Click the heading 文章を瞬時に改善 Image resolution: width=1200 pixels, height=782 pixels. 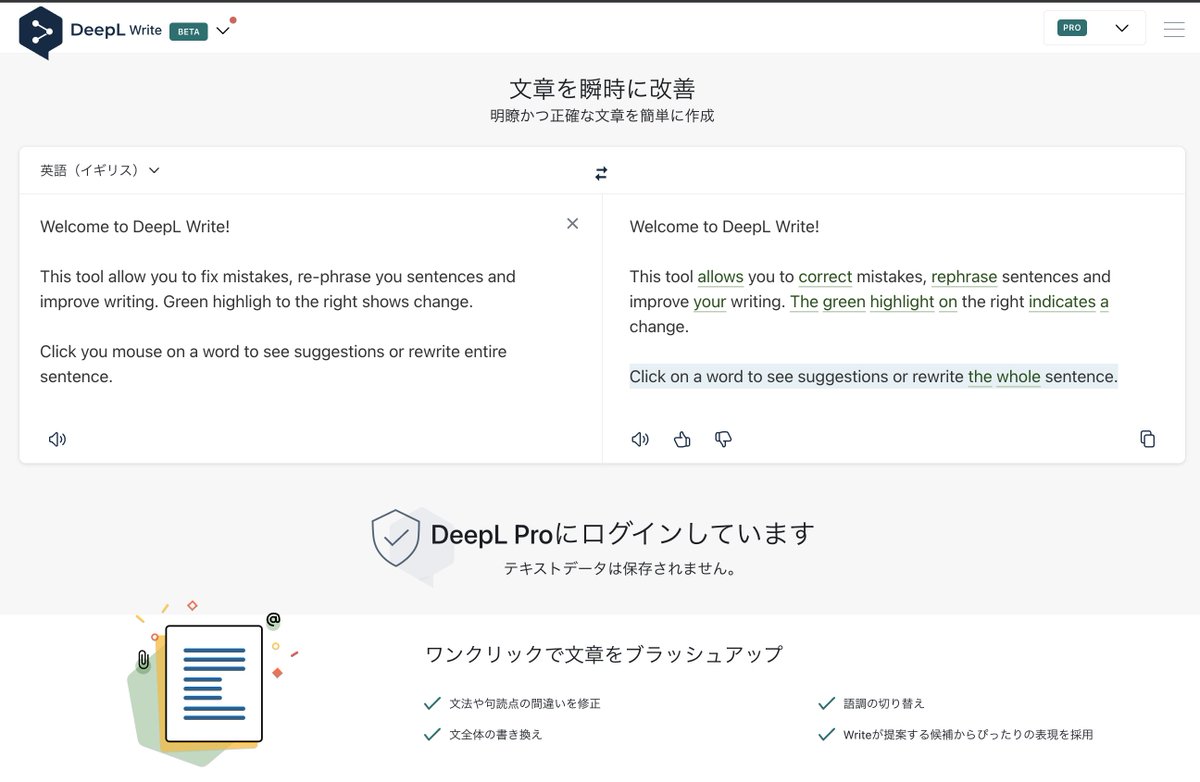pos(602,88)
